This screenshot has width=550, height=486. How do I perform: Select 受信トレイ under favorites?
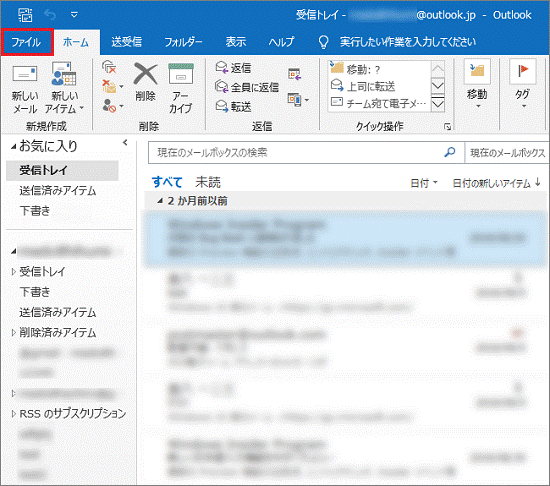point(62,171)
